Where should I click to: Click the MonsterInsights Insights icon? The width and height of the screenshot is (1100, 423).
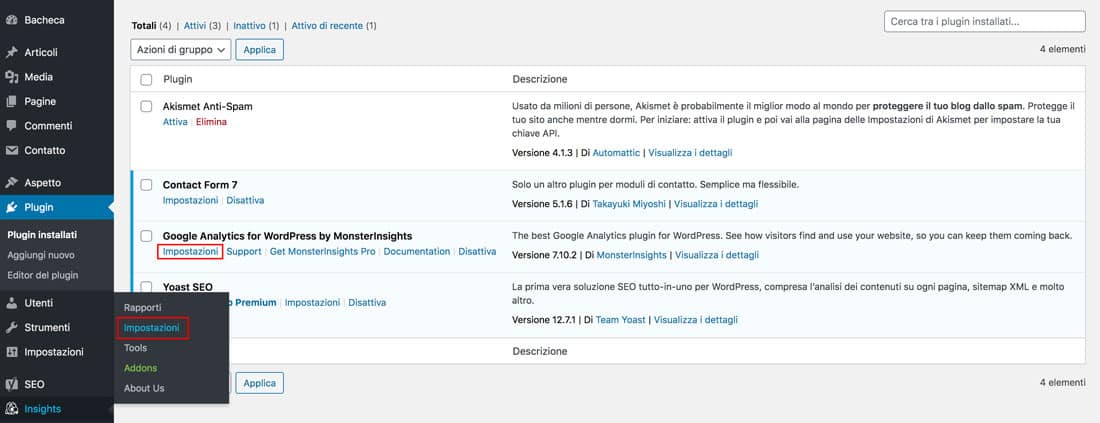pos(11,409)
